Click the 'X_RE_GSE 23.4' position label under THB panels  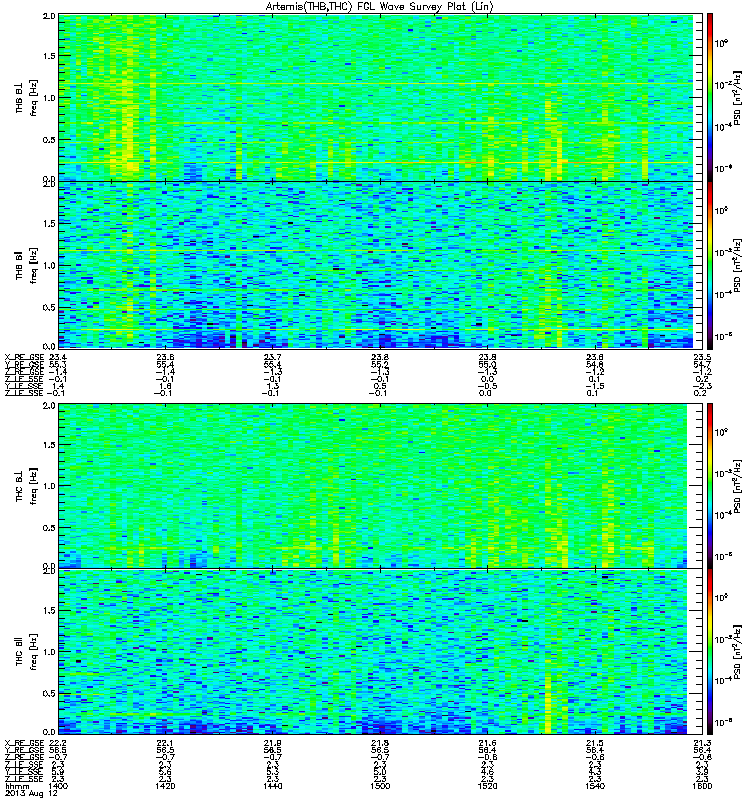[x=36, y=357]
